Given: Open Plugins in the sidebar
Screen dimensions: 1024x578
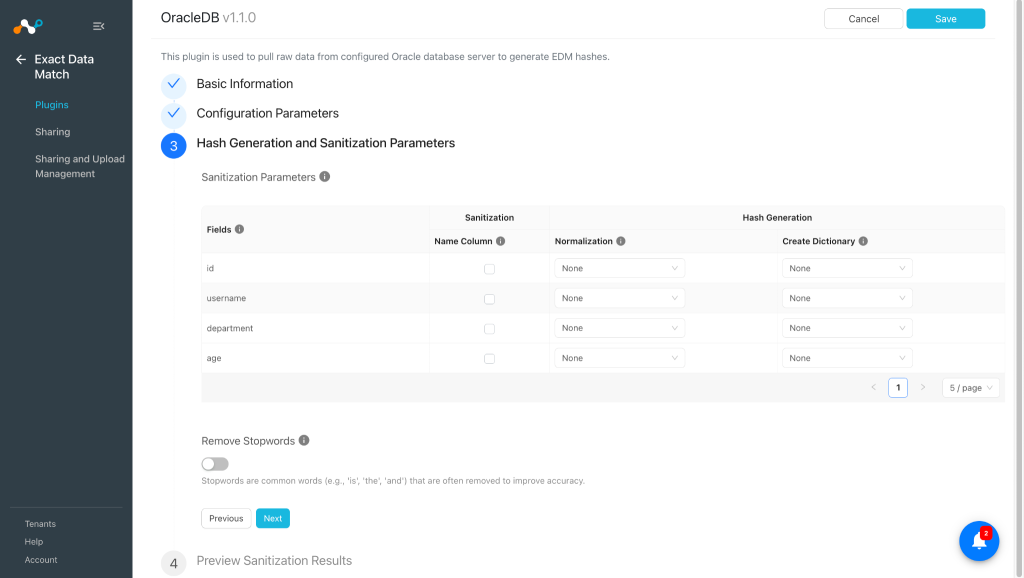Looking at the screenshot, I should [x=52, y=104].
